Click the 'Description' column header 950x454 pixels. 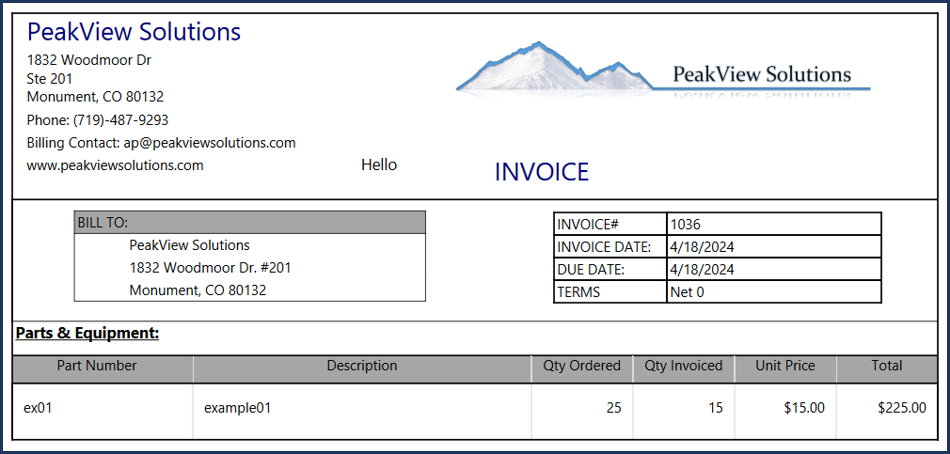[x=362, y=369]
